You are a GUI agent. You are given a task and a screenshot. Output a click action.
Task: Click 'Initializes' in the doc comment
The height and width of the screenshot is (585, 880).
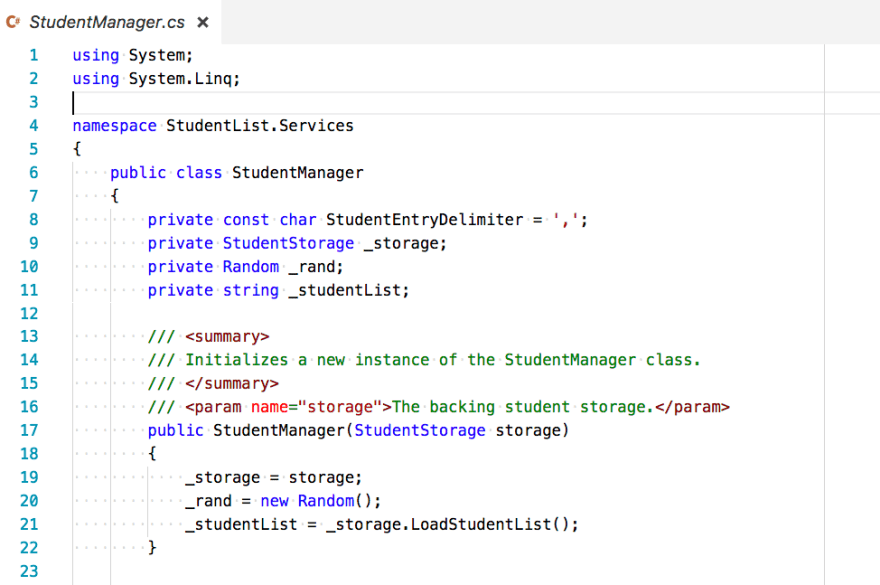[x=236, y=359]
